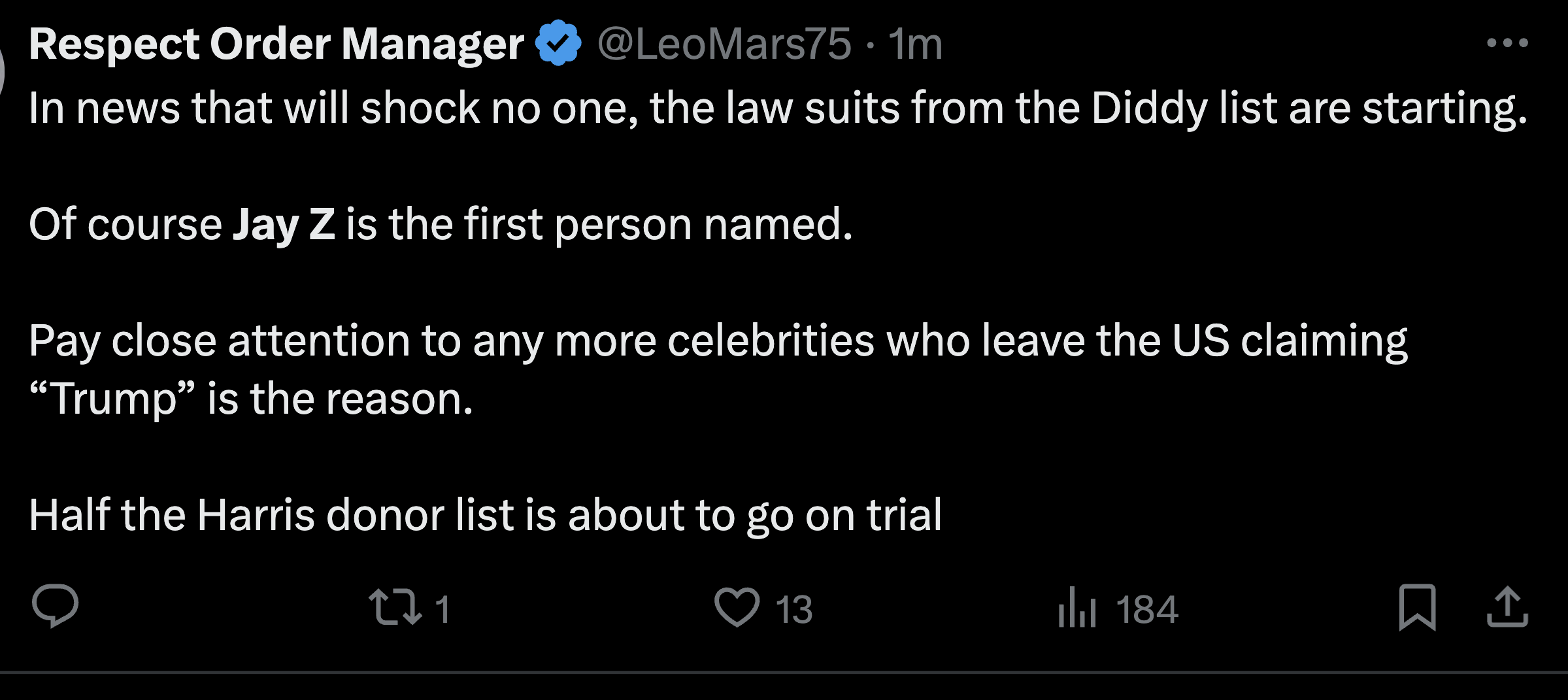
Task: Like the tweet with the heart icon
Action: [737, 607]
